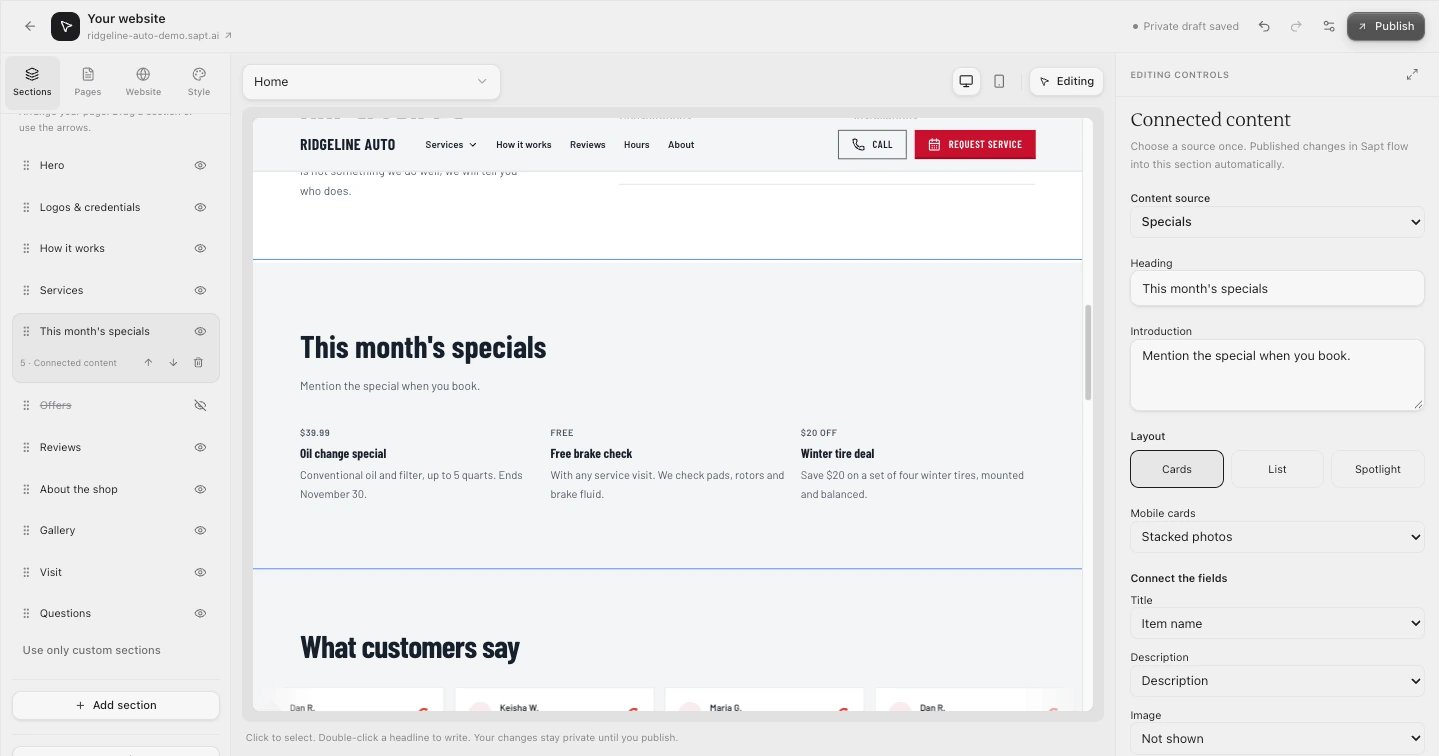The image size is (1439, 756).
Task: Switch to the Pages tab
Action: [x=88, y=82]
